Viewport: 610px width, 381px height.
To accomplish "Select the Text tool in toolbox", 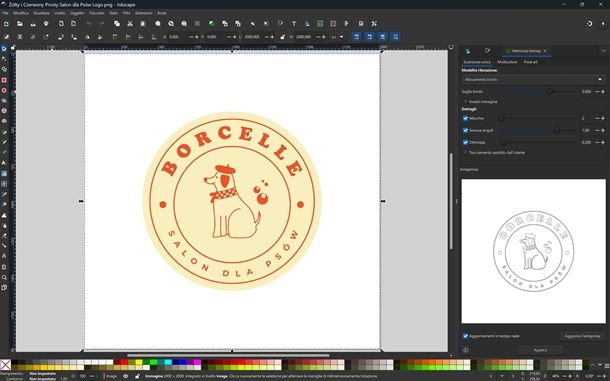I will pyautogui.click(x=4, y=163).
